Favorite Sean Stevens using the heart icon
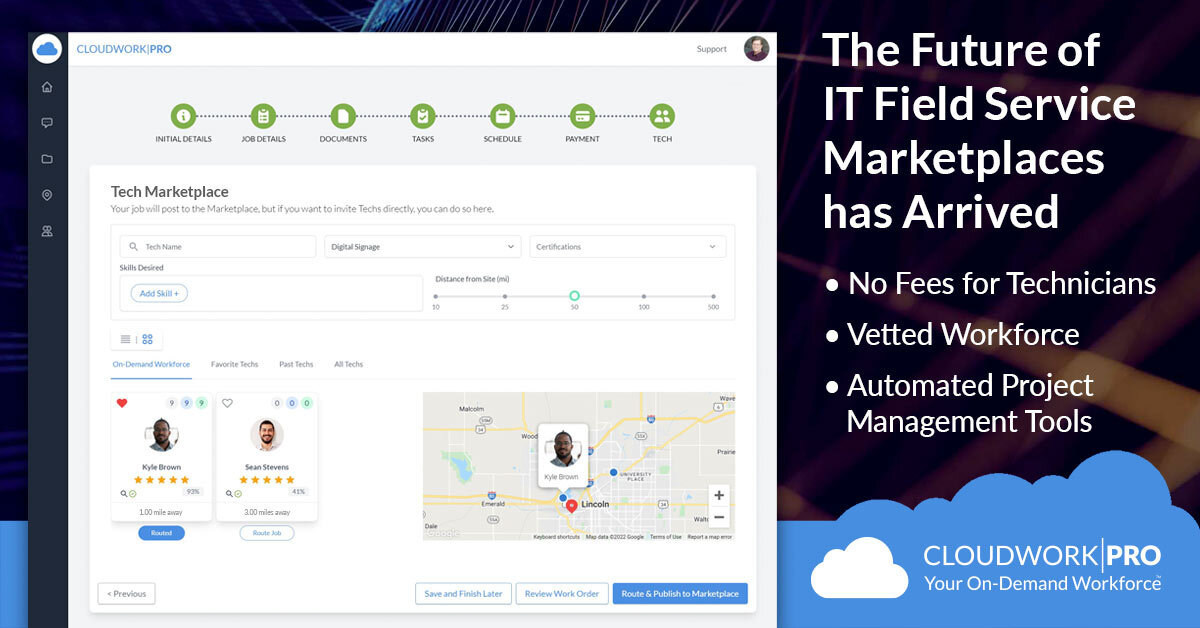This screenshot has height=628, width=1200. click(x=228, y=402)
